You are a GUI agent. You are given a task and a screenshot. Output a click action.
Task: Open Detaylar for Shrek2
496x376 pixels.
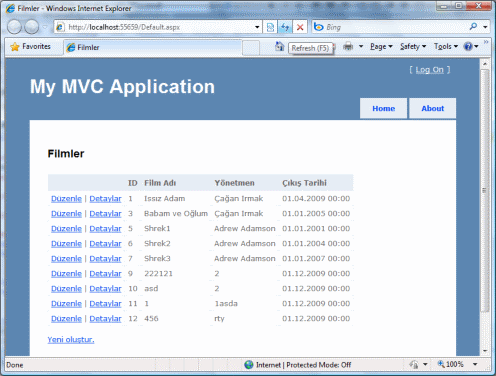click(105, 244)
